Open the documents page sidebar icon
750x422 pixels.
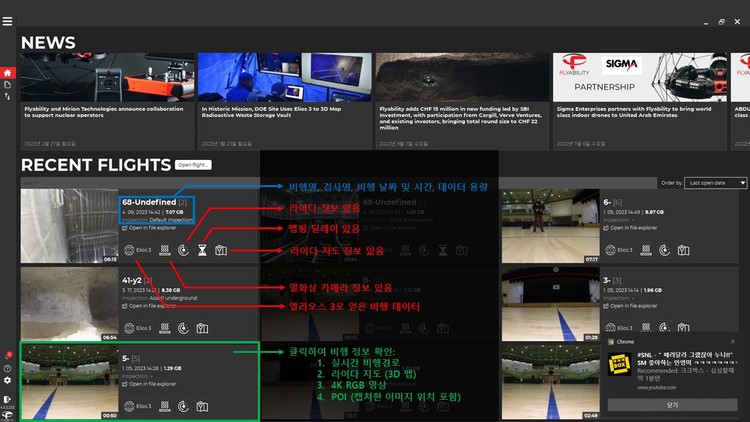coord(7,85)
